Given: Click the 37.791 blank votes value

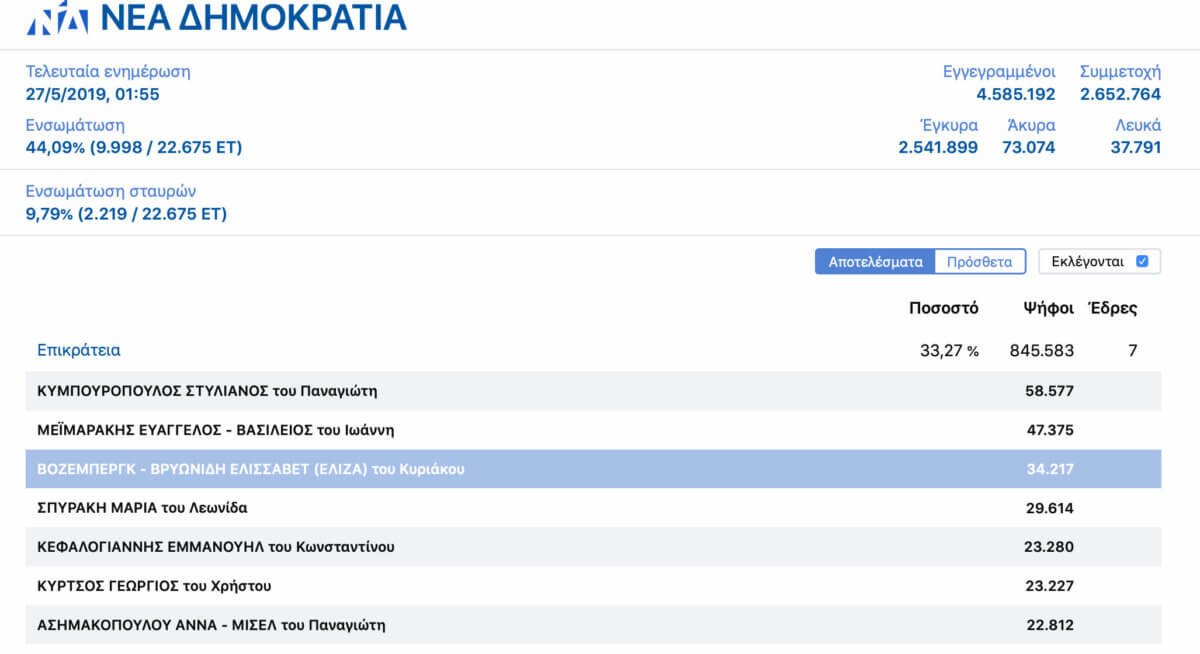Looking at the screenshot, I should point(1136,148).
